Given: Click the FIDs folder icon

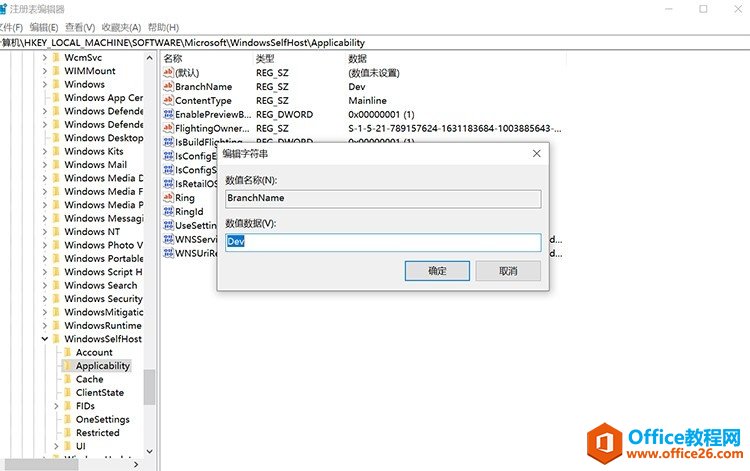Looking at the screenshot, I should coord(67,406).
